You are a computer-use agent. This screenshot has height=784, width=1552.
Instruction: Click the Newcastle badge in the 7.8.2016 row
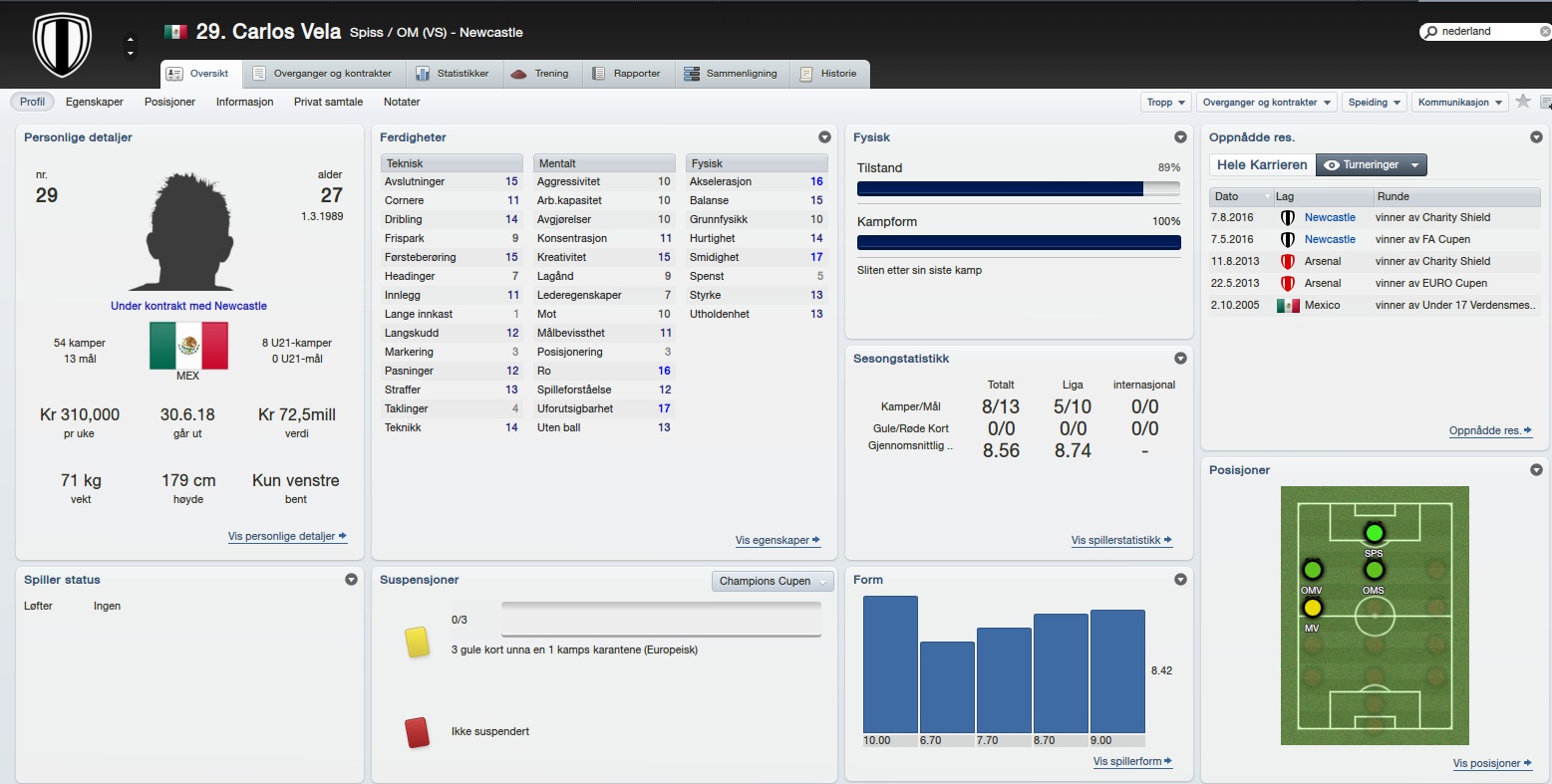[1287, 217]
